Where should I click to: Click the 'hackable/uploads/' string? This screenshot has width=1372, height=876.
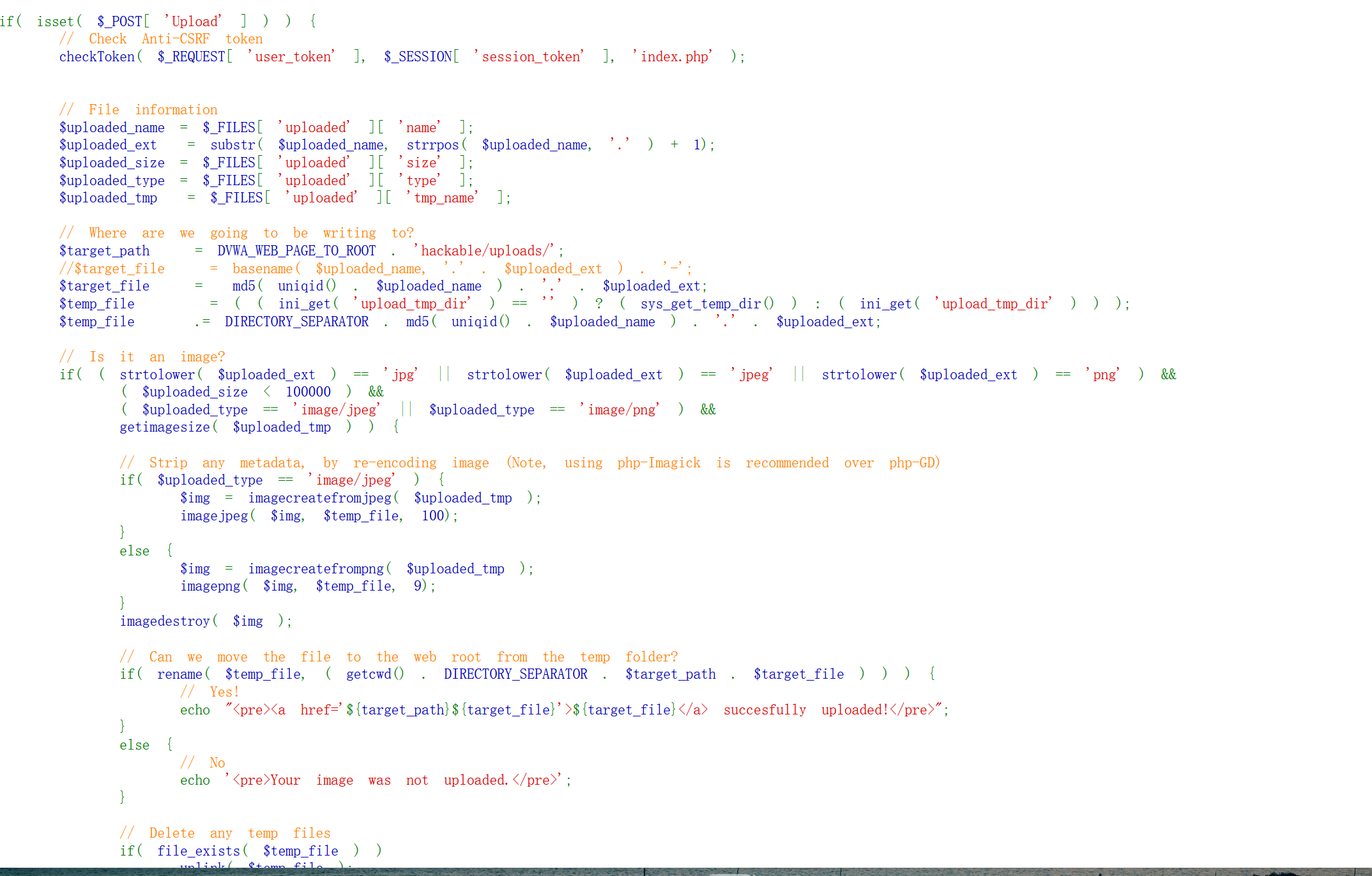pos(487,251)
